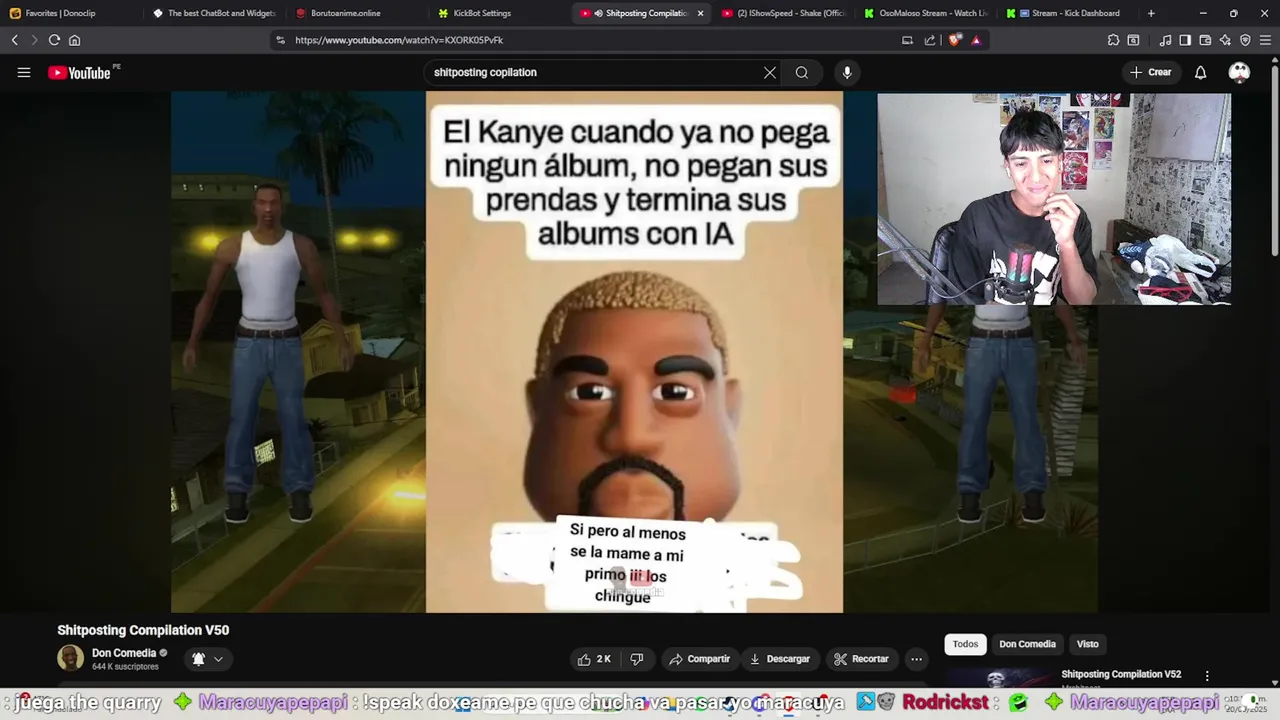1280x720 pixels.
Task: Open Brave Wallet icon
Action: (x=1205, y=40)
